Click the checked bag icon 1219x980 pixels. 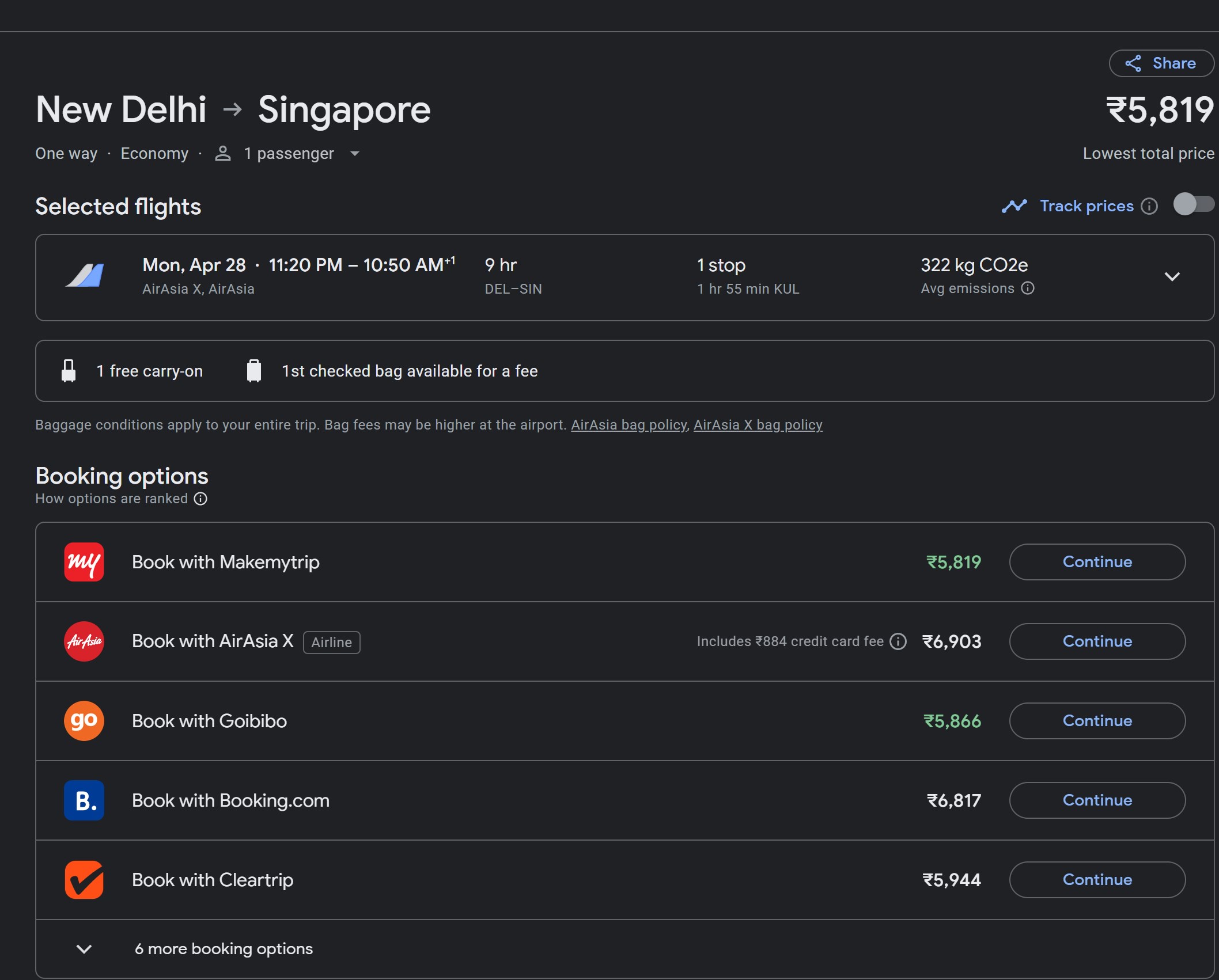(254, 371)
